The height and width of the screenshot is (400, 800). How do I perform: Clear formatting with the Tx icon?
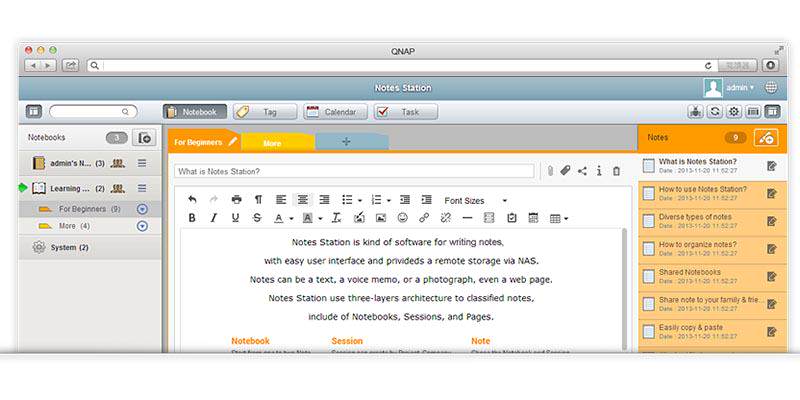click(336, 218)
